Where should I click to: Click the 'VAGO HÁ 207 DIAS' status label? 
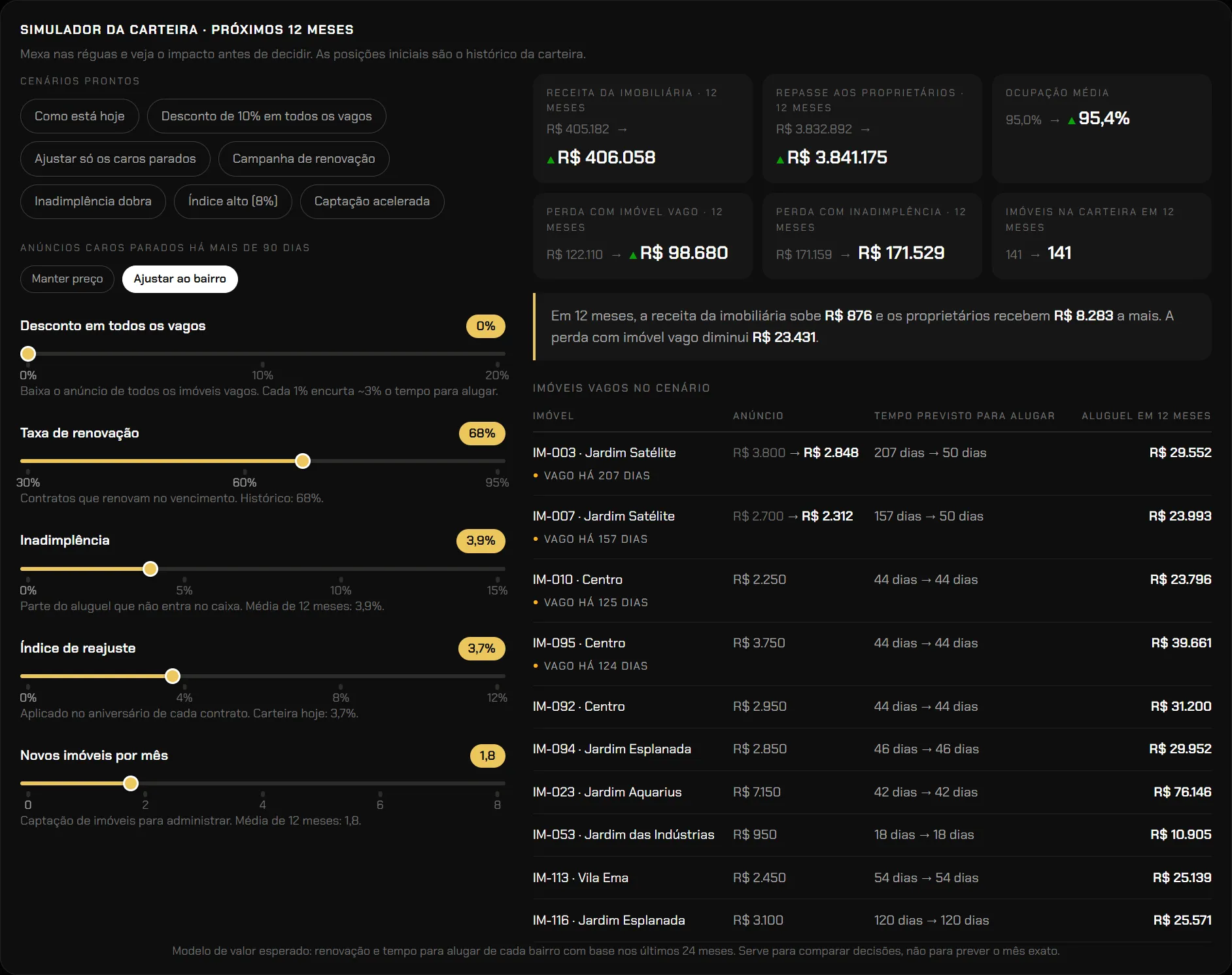596,476
